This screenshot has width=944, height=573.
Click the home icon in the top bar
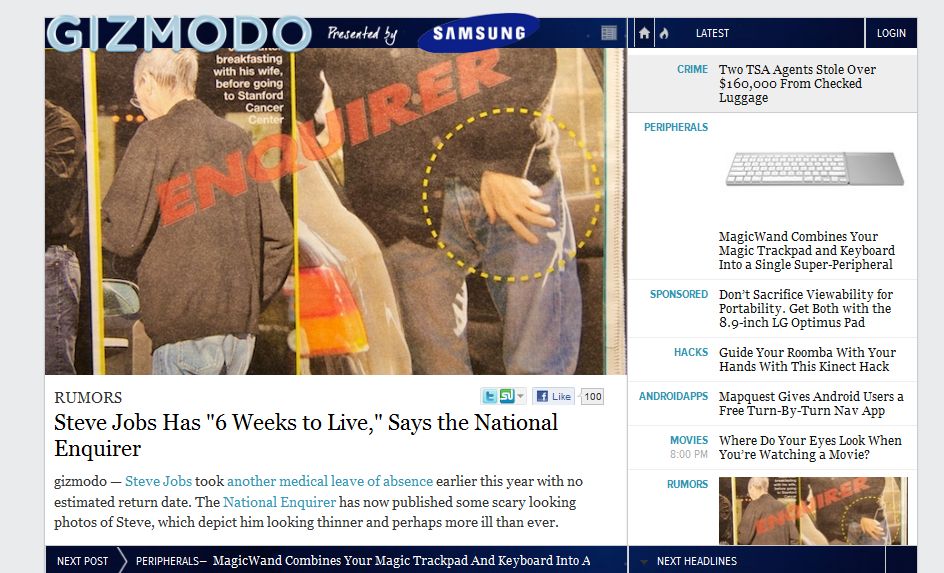pyautogui.click(x=644, y=33)
